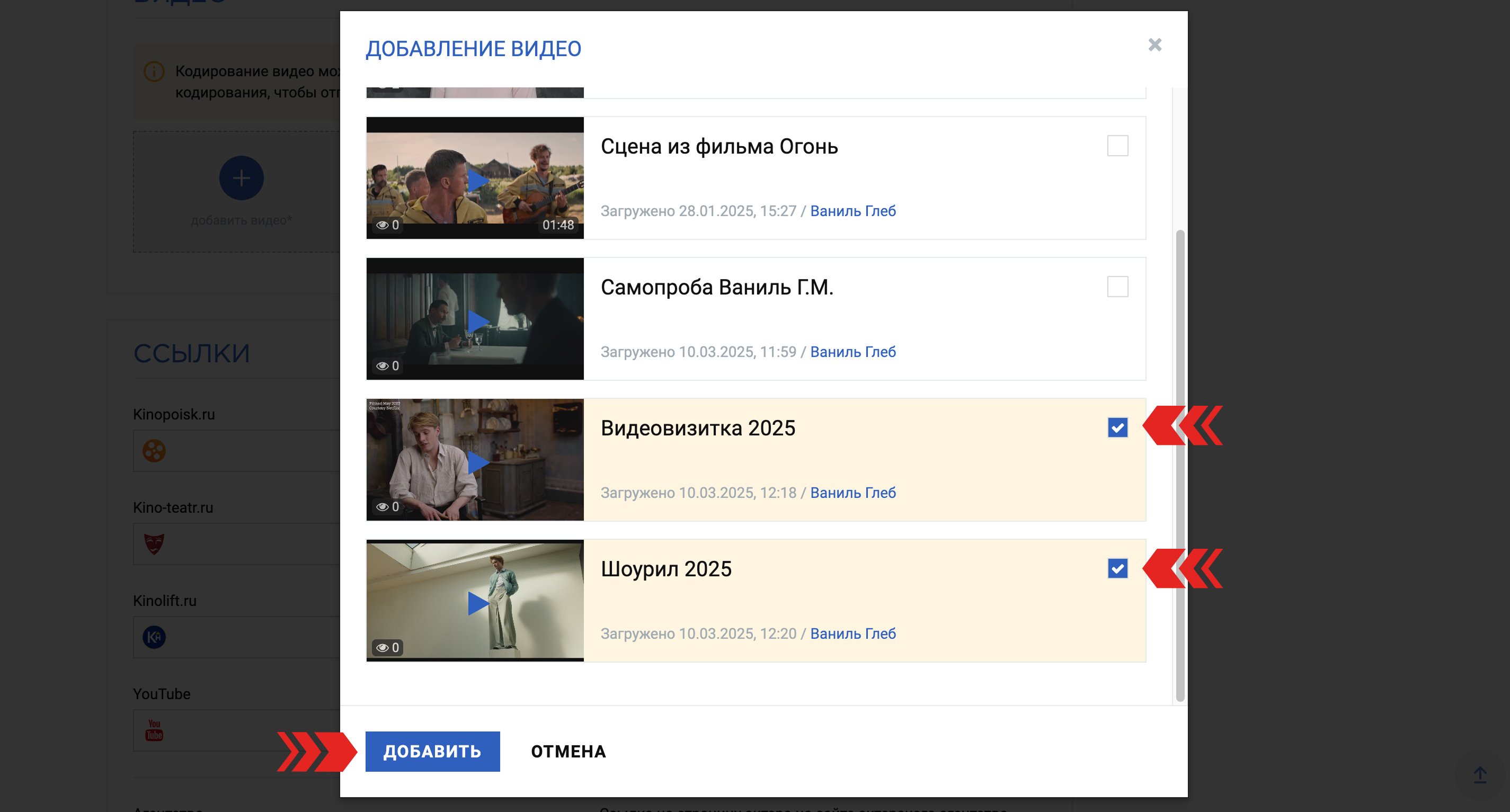This screenshot has height=812, width=1510.
Task: Close the Добавление видео dialog with X
Action: 1154,45
